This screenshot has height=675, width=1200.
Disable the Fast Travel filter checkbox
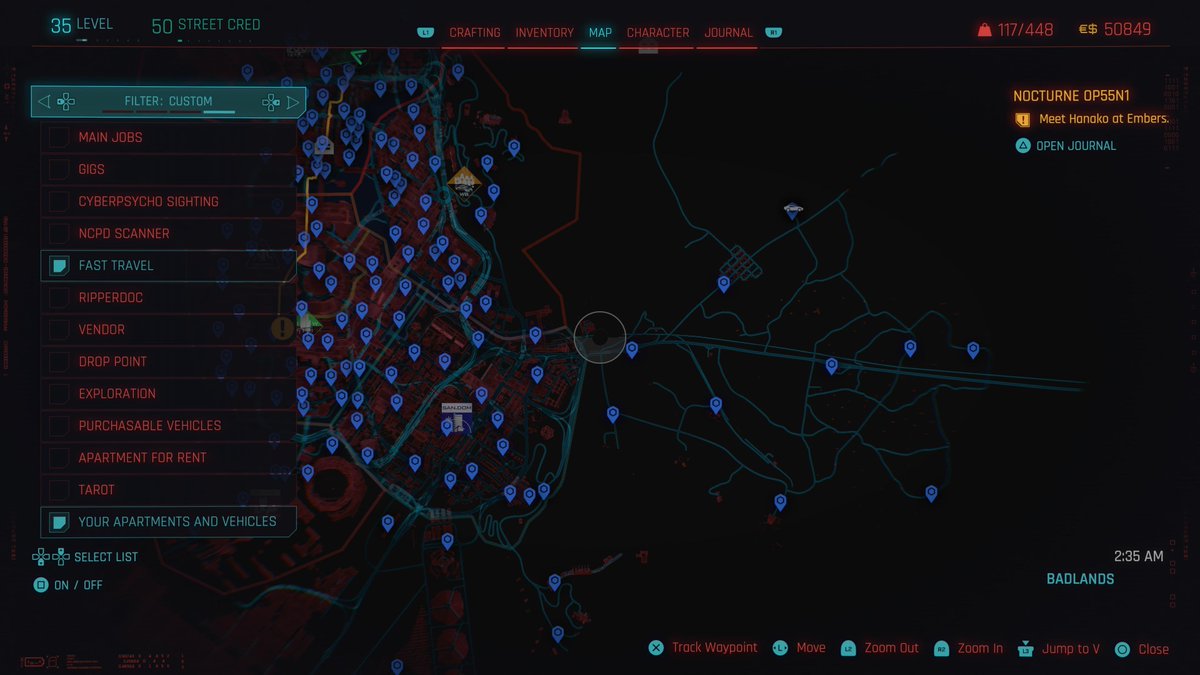pyautogui.click(x=59, y=265)
